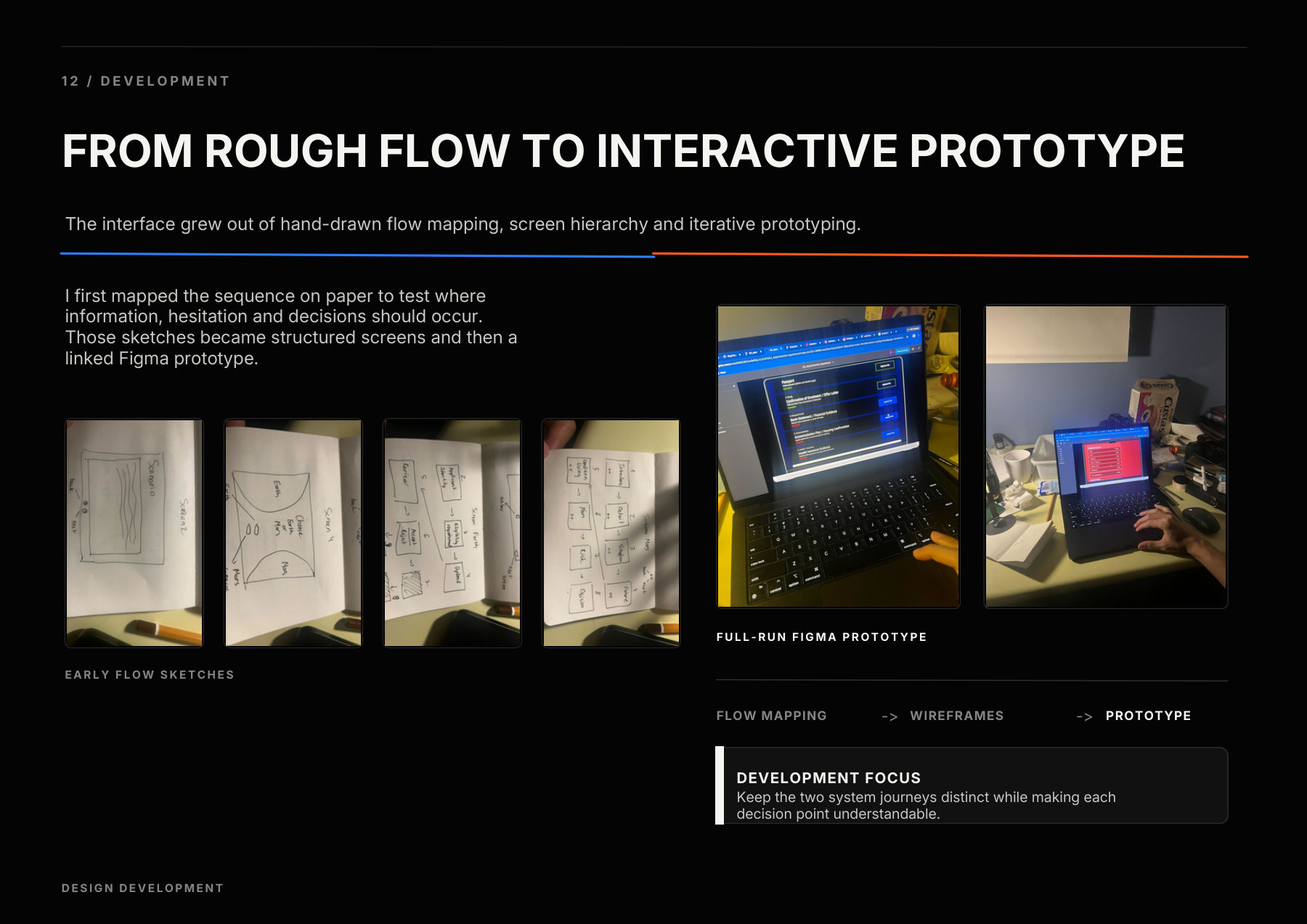
Task: Click the 'DESIGN DEVELOPMENT' footer label
Action: click(x=142, y=888)
